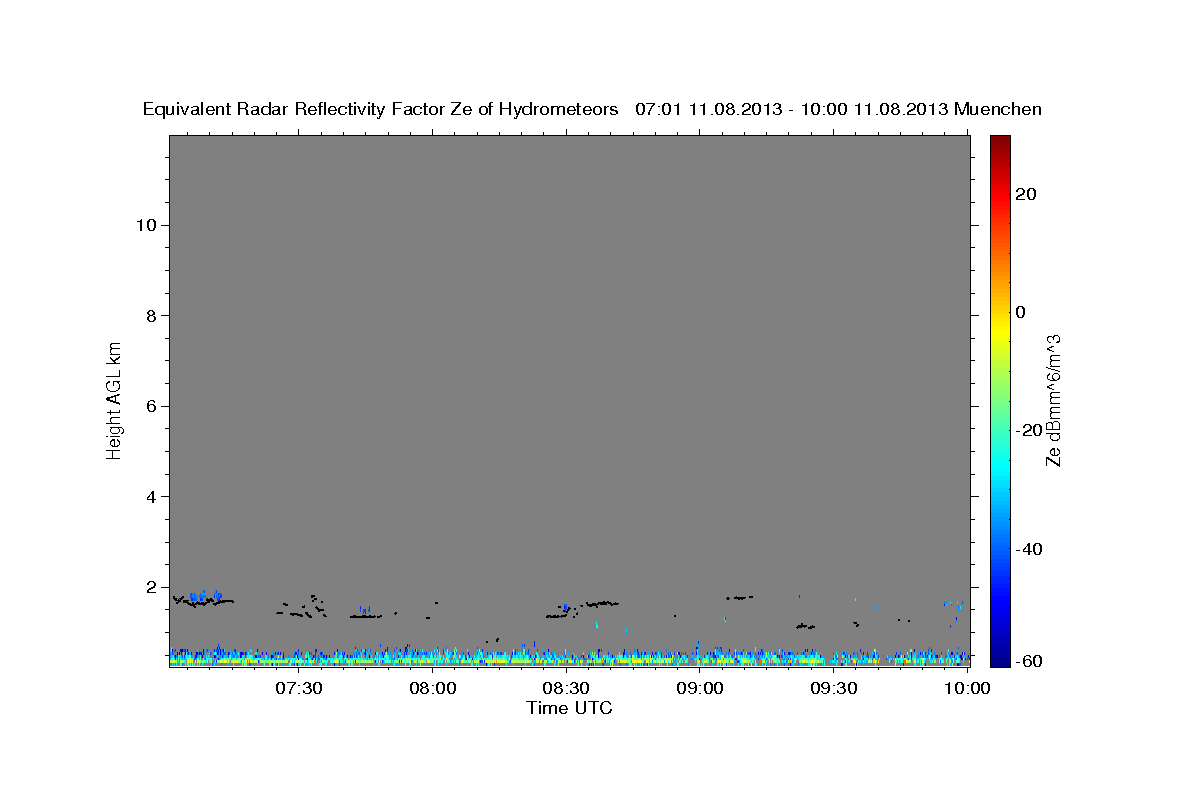Click the height tick label '4'
The height and width of the screenshot is (800, 1200).
pos(151,497)
